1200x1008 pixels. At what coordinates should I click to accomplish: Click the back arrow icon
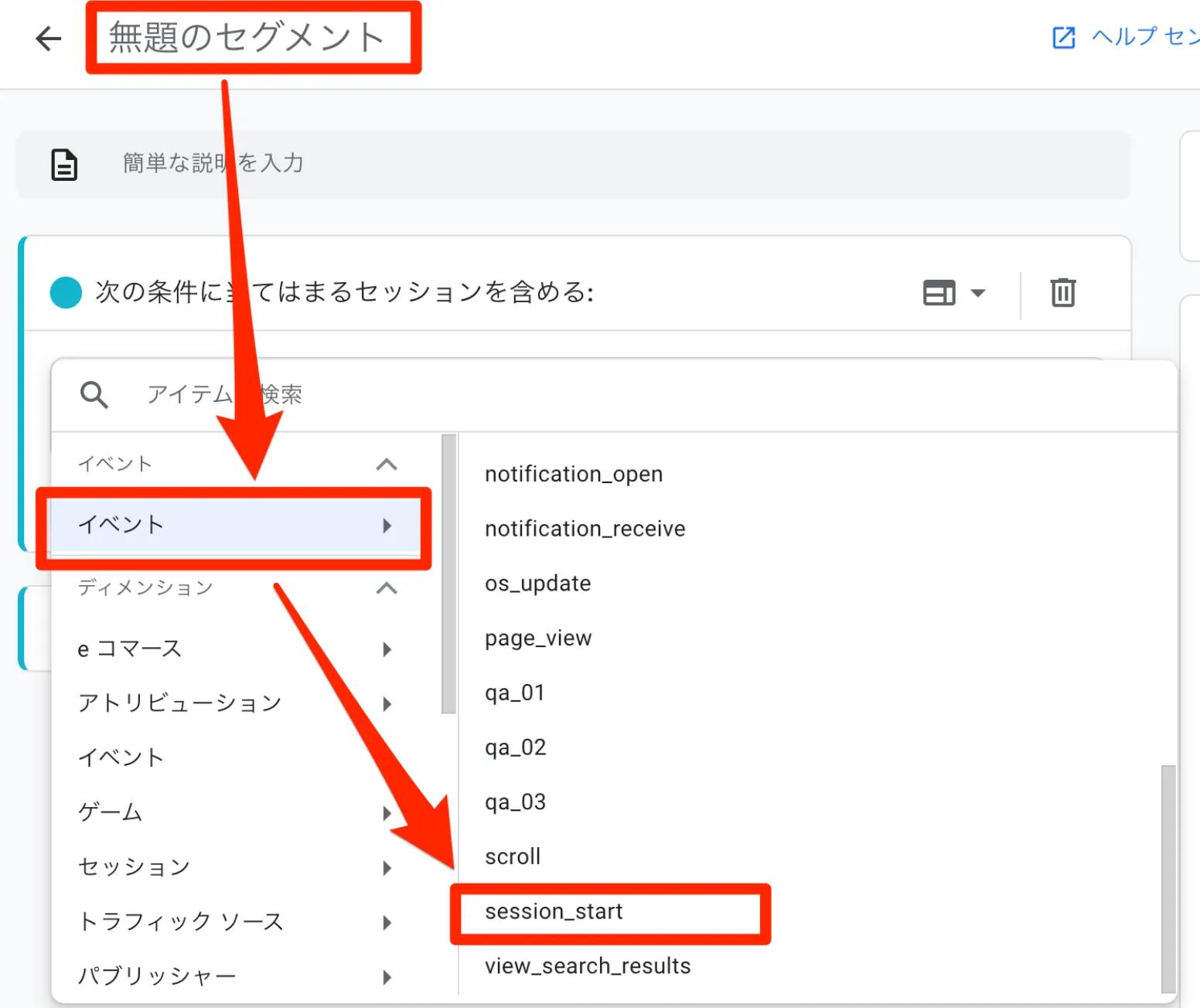(x=48, y=38)
